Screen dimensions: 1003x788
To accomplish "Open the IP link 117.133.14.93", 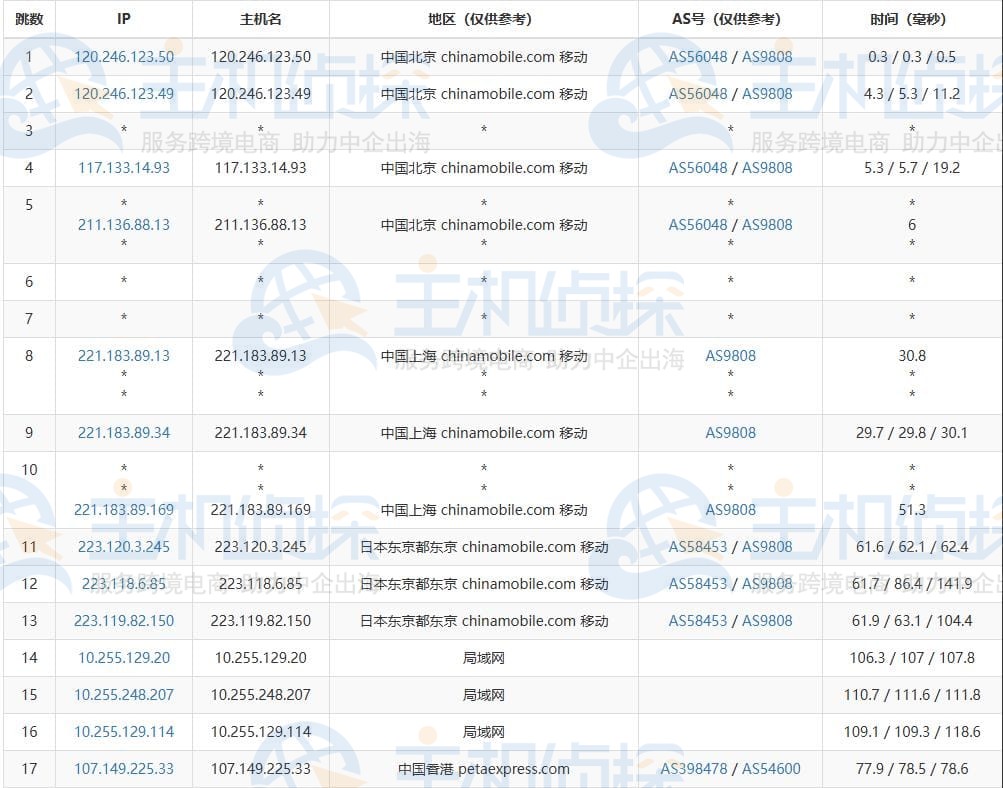I will [x=123, y=168].
